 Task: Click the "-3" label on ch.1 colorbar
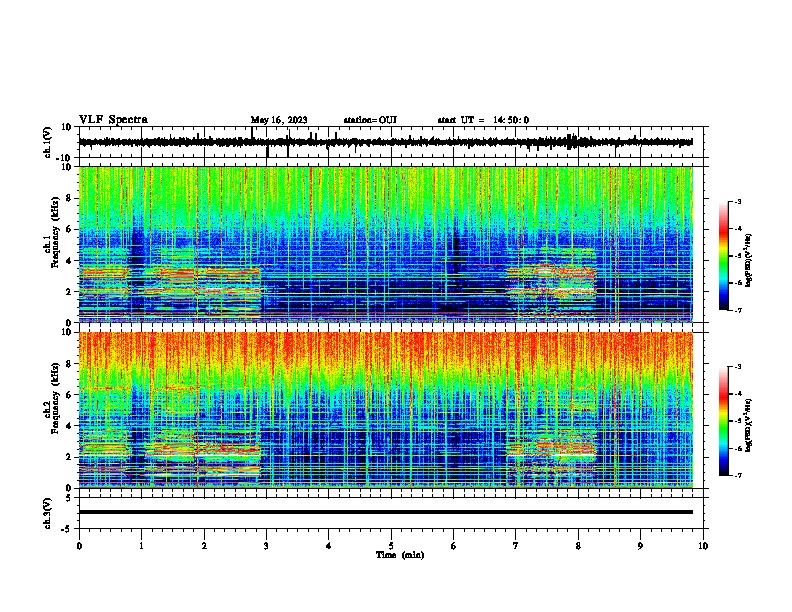pos(737,201)
